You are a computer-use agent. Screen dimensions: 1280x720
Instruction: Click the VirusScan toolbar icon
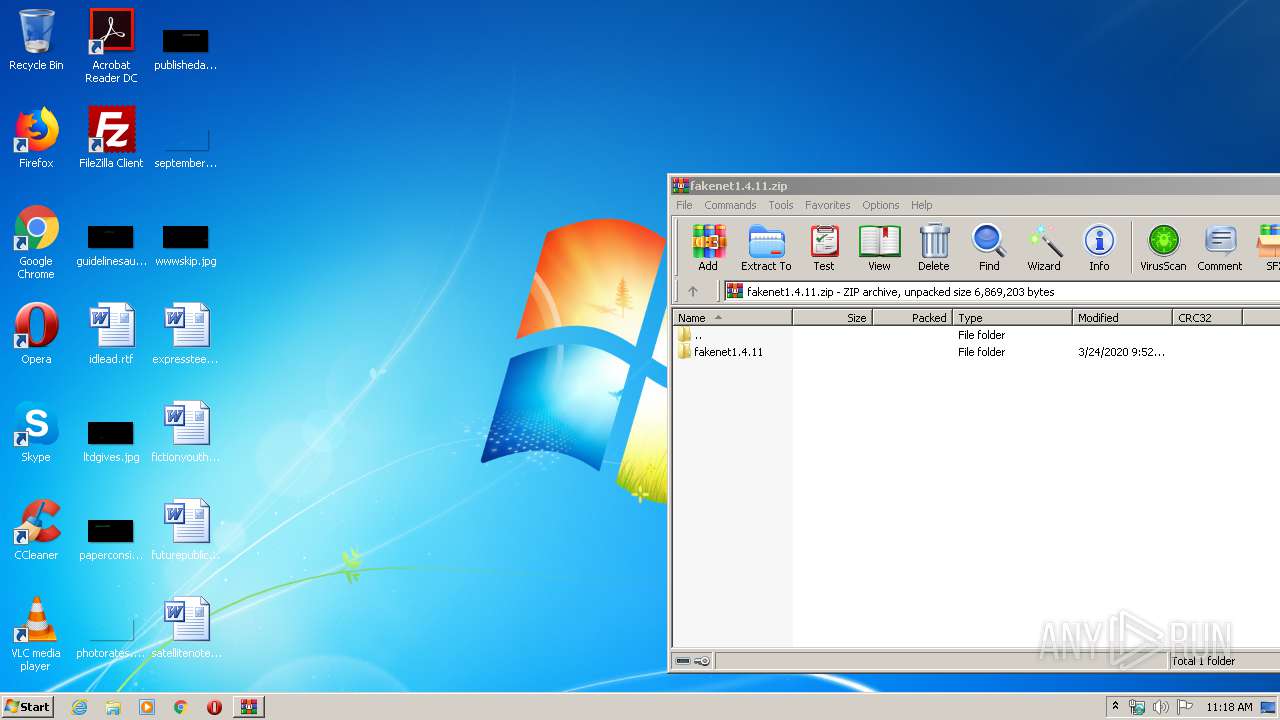pos(1163,248)
